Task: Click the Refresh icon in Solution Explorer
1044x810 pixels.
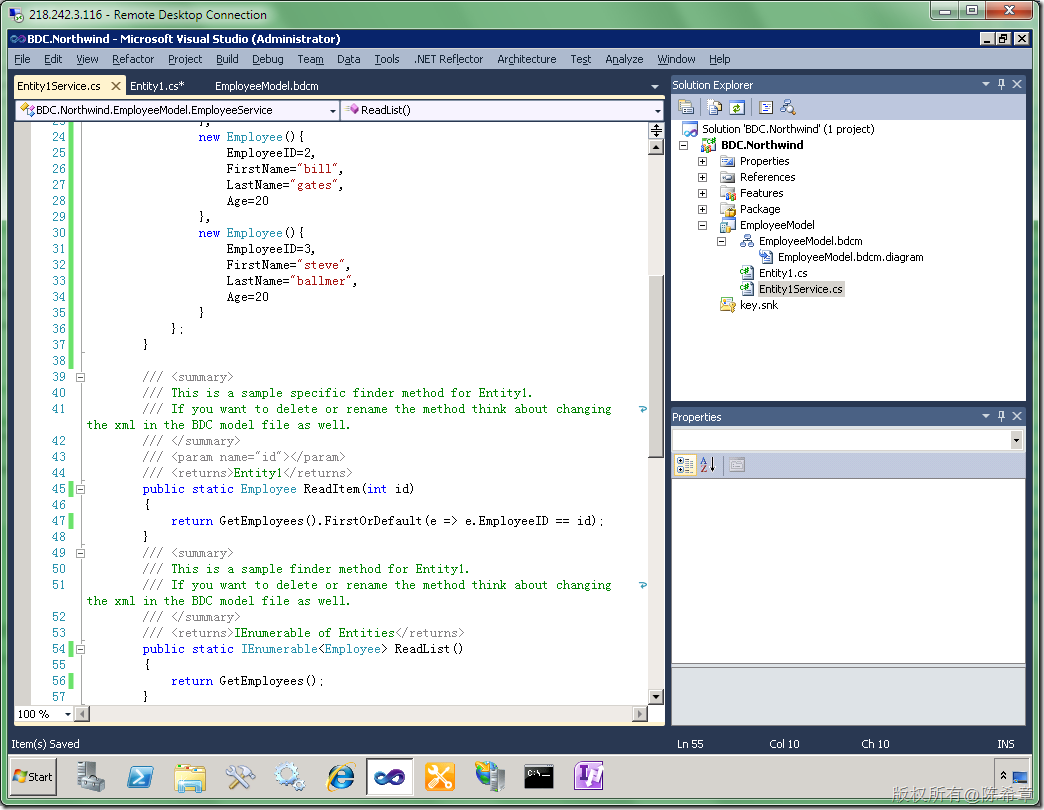Action: tap(736, 107)
